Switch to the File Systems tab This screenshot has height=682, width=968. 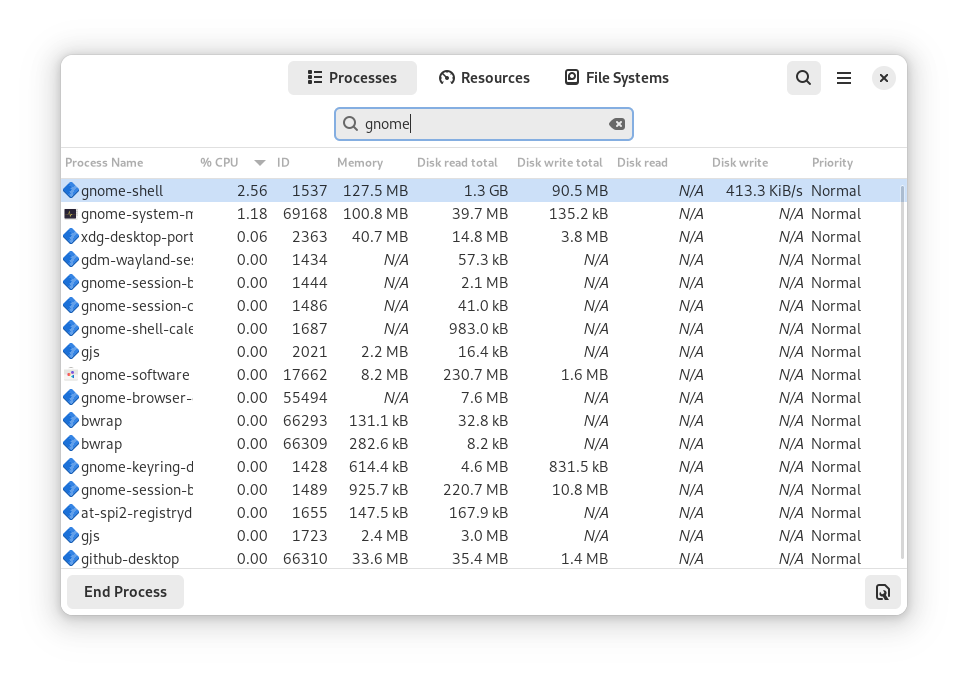[x=616, y=78]
